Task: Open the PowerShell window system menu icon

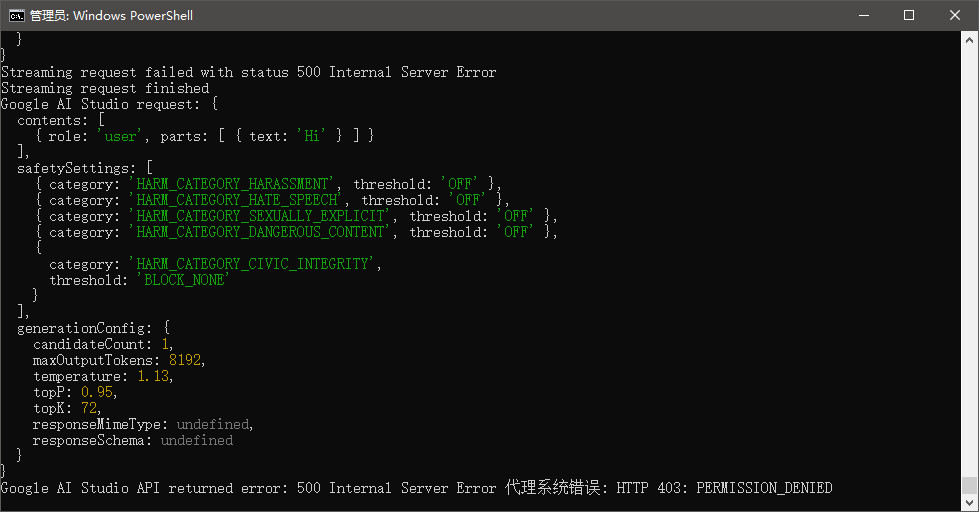Action: click(x=16, y=15)
